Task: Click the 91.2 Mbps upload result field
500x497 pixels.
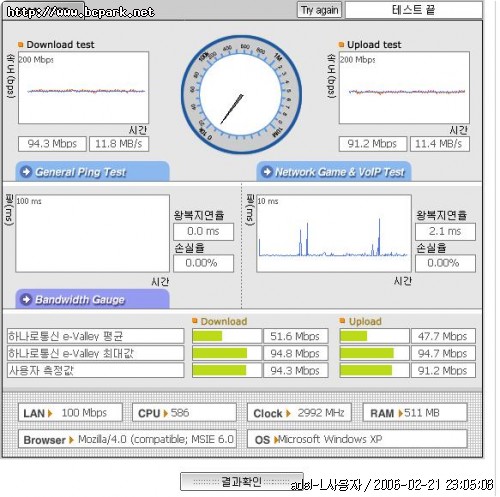Action: (x=373, y=144)
